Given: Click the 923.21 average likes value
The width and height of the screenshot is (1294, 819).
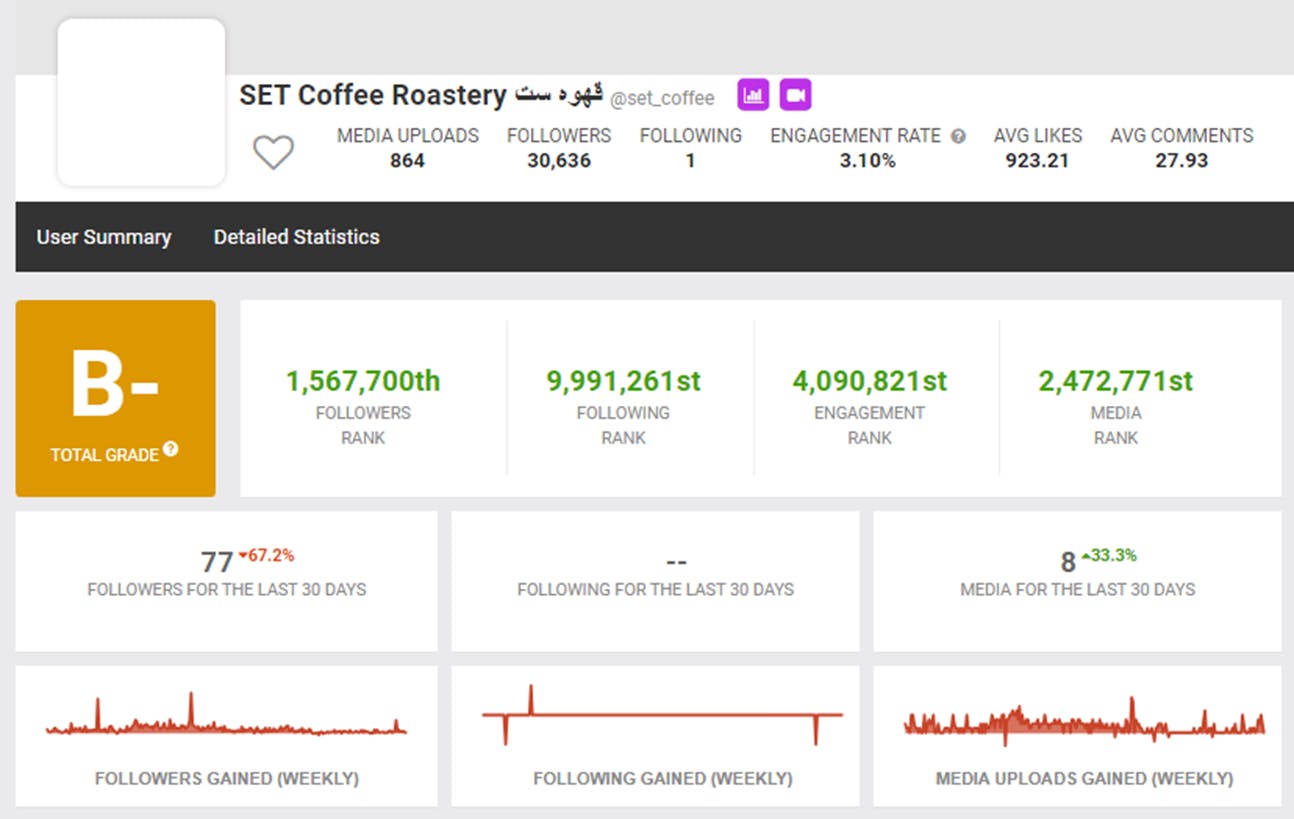Looking at the screenshot, I should click(1037, 161).
